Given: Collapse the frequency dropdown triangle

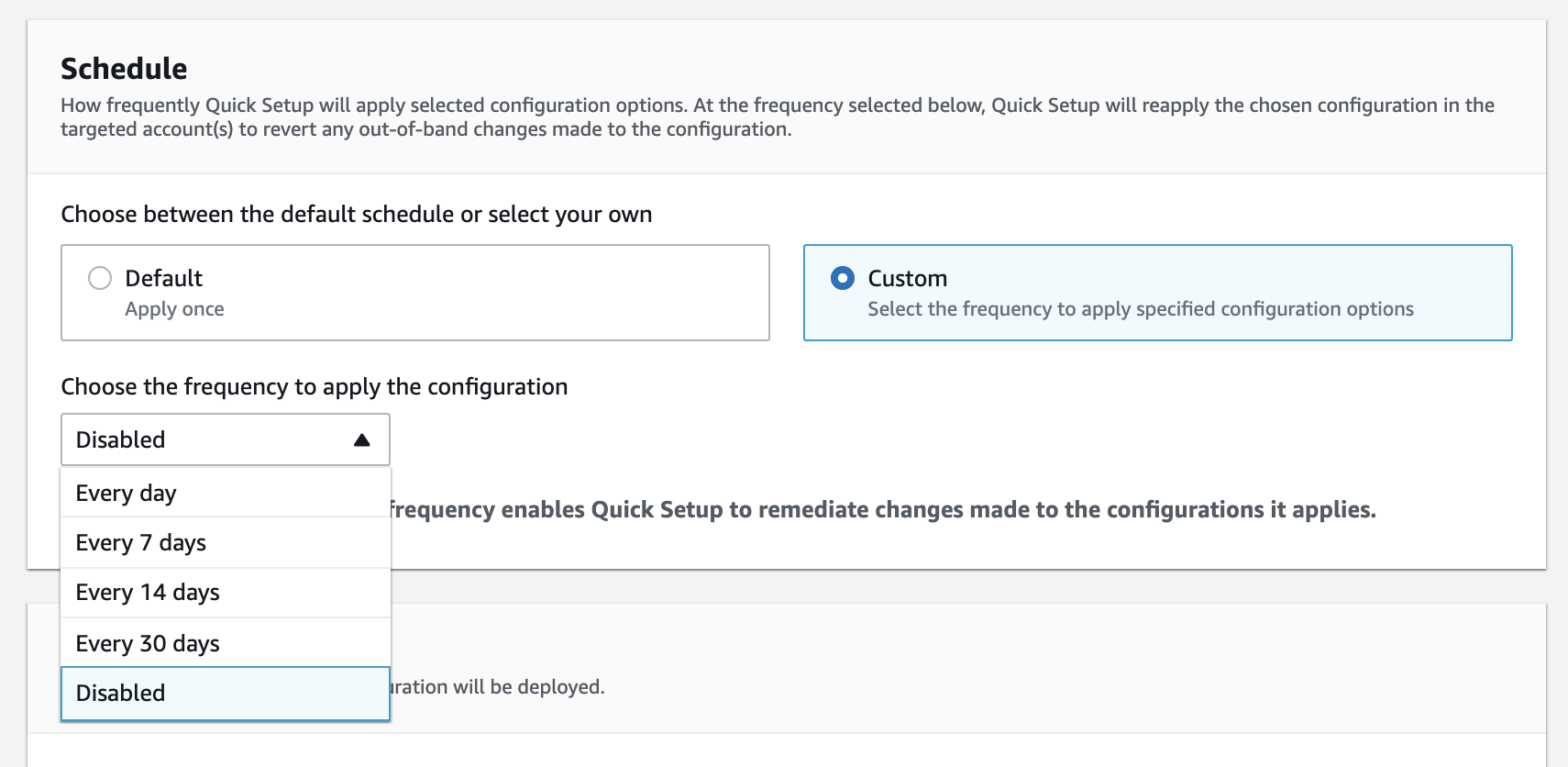Looking at the screenshot, I should [359, 439].
